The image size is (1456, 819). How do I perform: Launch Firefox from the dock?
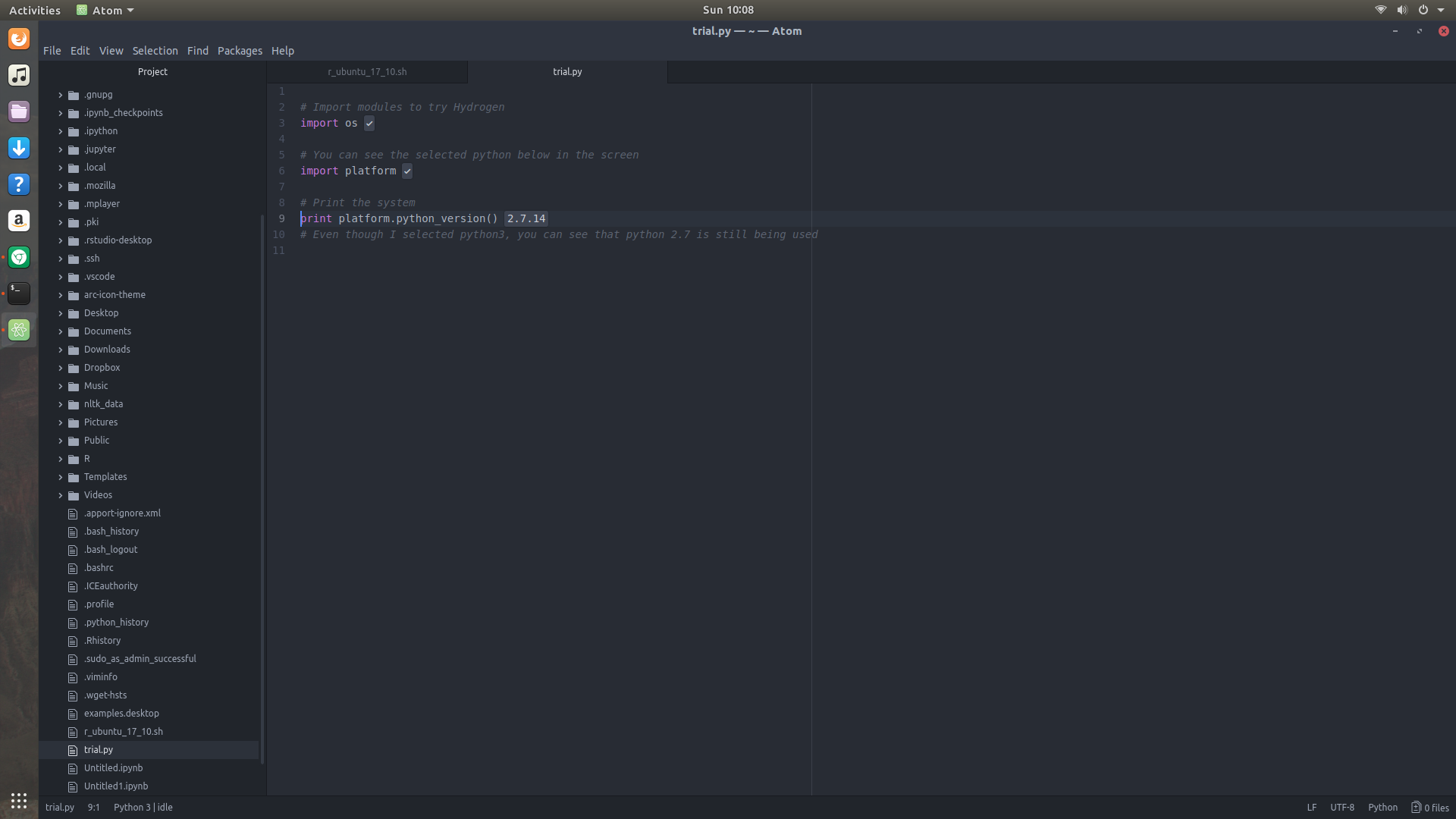19,39
